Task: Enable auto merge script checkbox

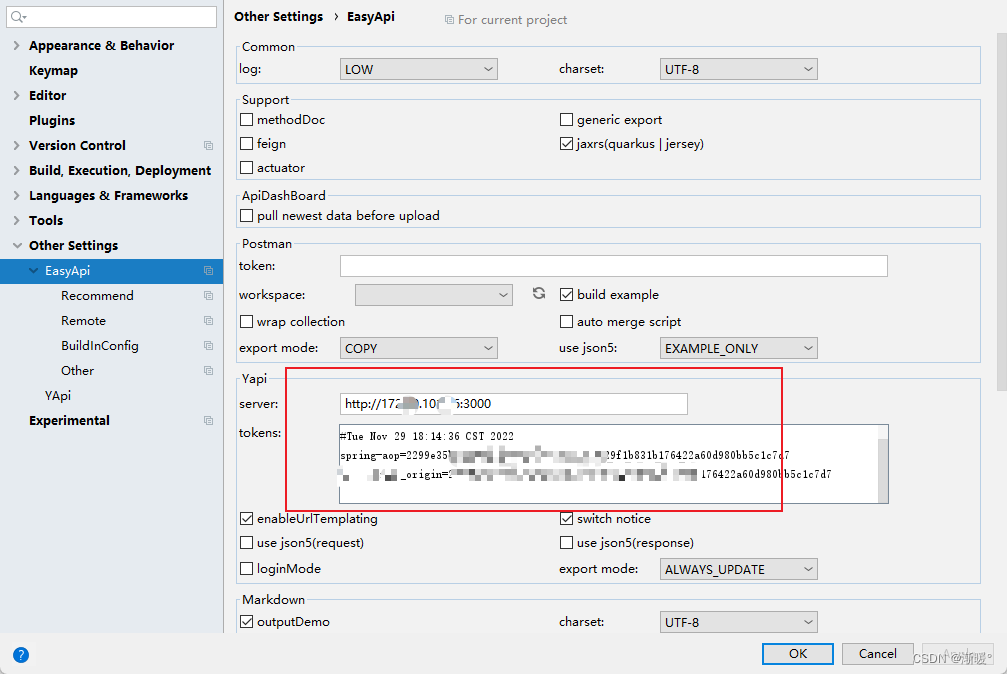Action: point(566,321)
